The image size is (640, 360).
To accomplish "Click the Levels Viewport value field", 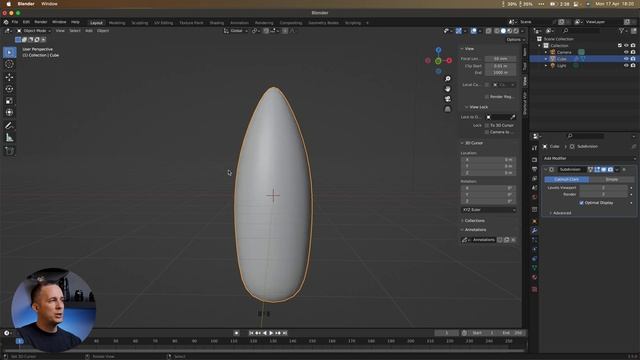I will click(x=603, y=188).
